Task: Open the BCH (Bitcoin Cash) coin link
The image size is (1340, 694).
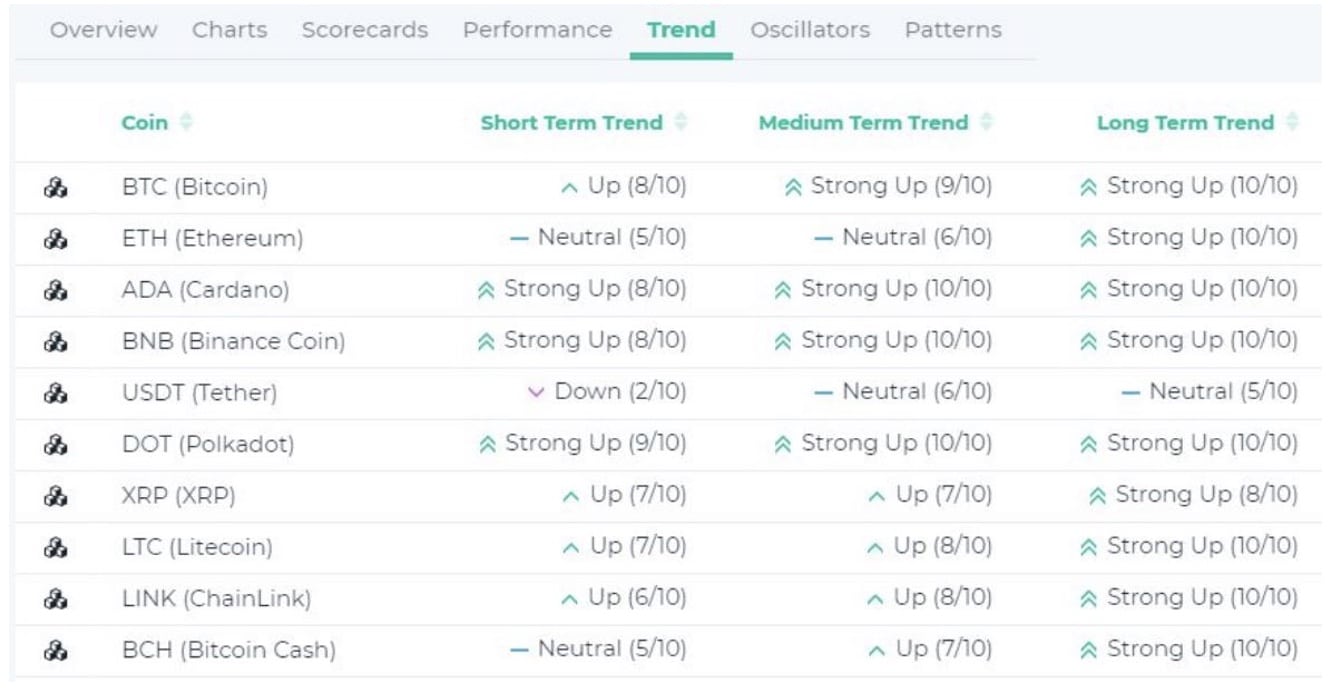Action: [x=229, y=650]
